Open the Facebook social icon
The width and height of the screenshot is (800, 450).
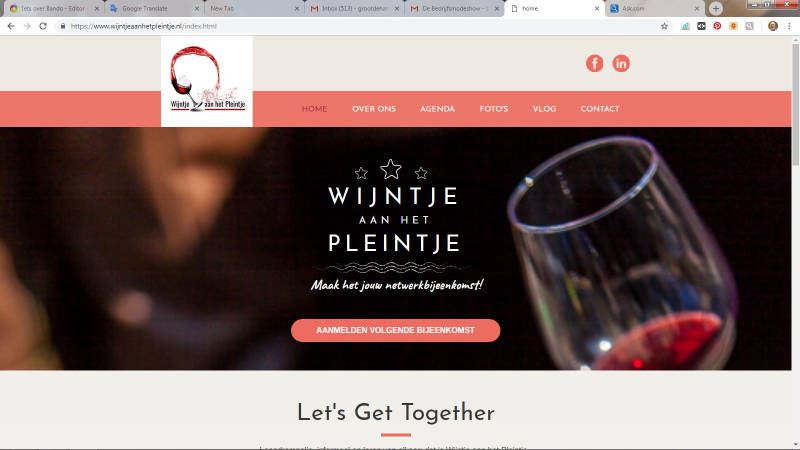click(x=594, y=63)
